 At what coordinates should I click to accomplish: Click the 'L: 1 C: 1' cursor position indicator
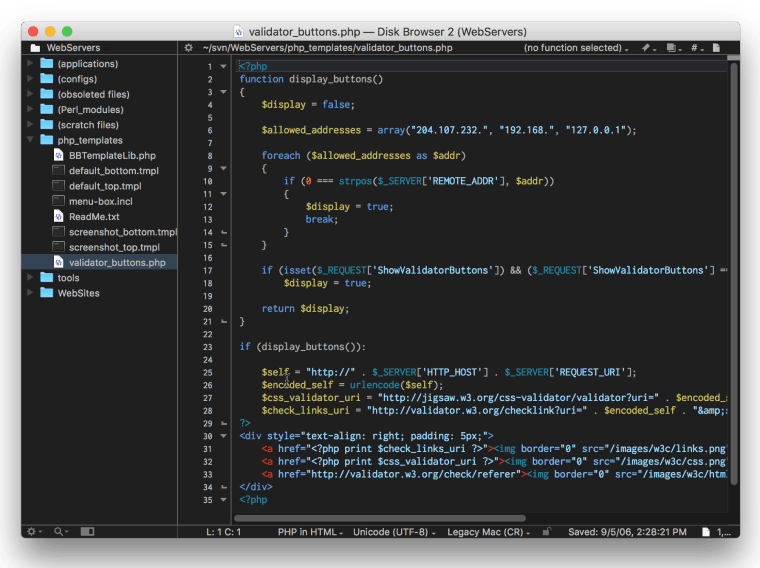tap(223, 532)
